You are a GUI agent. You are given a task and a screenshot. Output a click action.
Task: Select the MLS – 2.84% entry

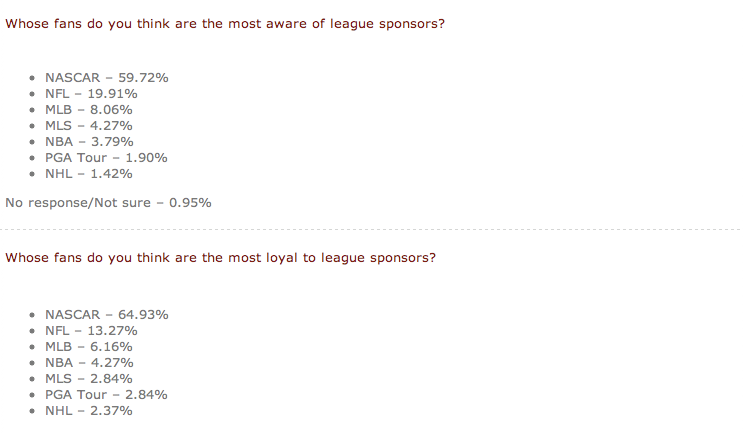point(89,379)
